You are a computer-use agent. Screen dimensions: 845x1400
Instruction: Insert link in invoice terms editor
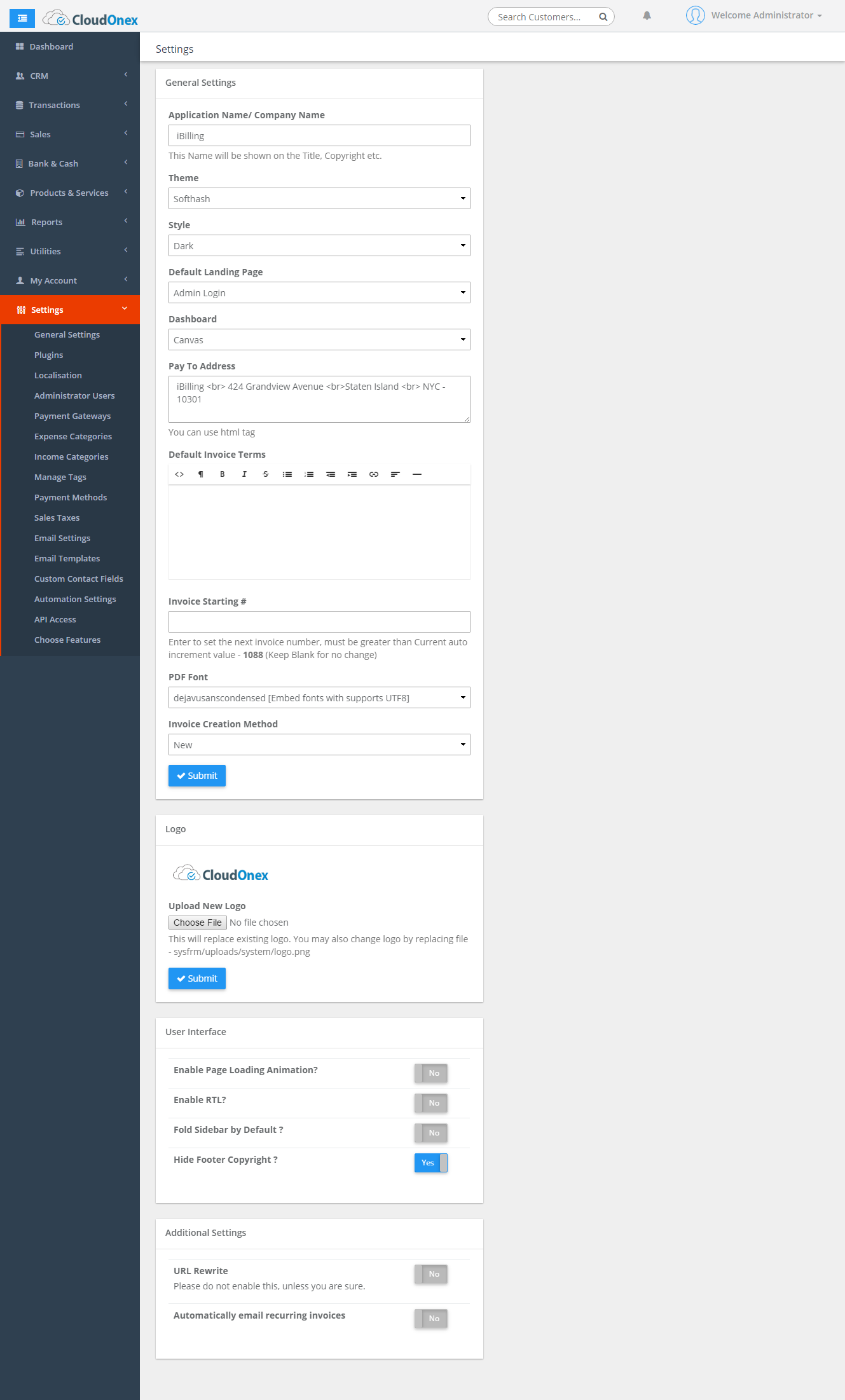374,474
